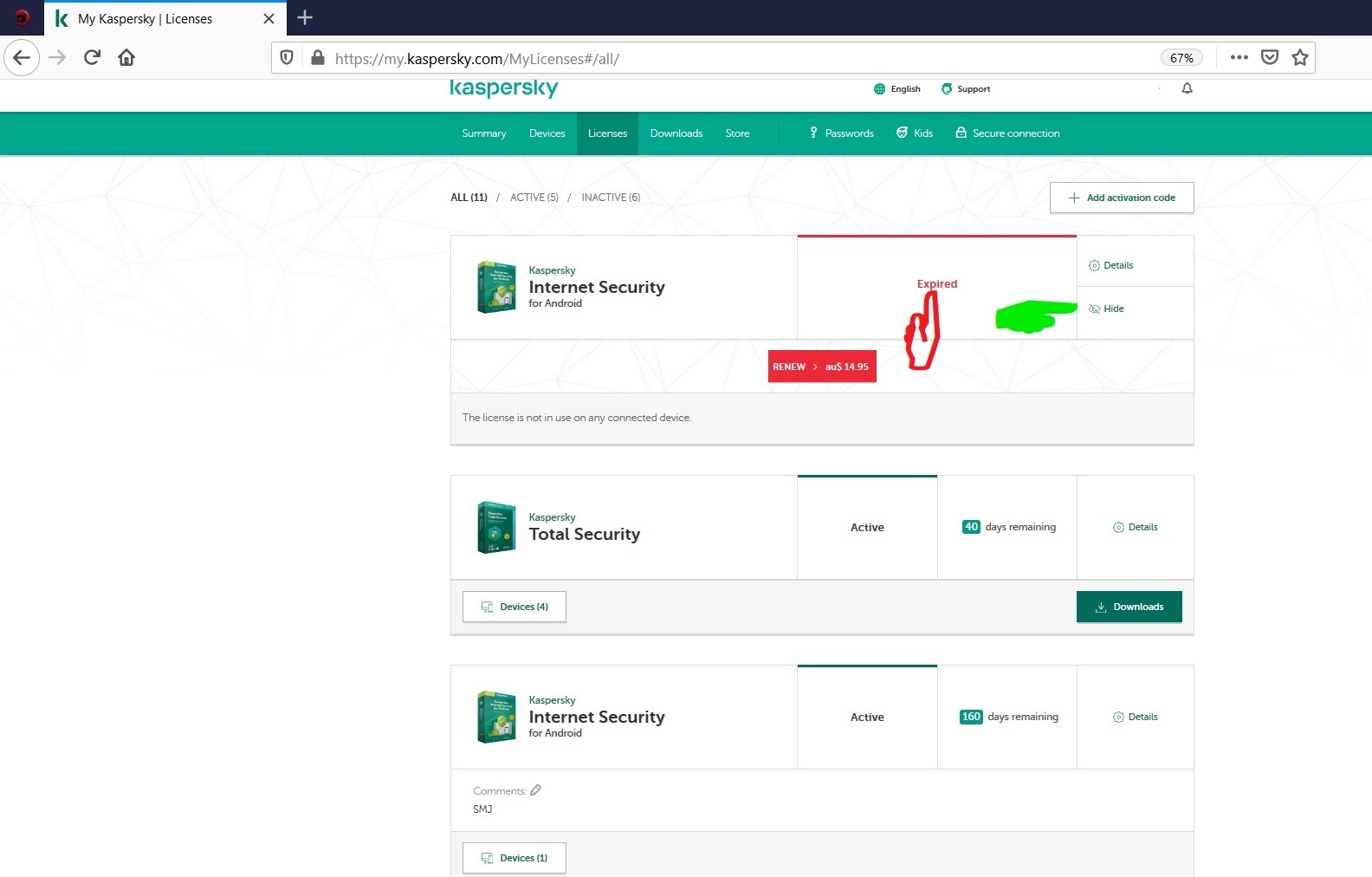Image resolution: width=1372 pixels, height=877 pixels.
Task: Open the Support link
Action: click(966, 88)
